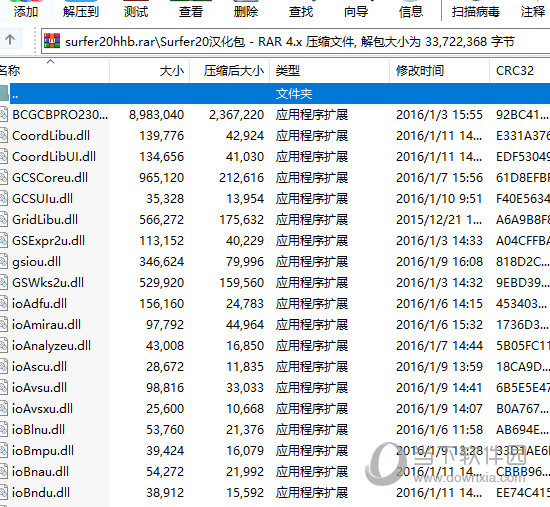Click the DLL file icon beside ioBmpu.dll

4,451
